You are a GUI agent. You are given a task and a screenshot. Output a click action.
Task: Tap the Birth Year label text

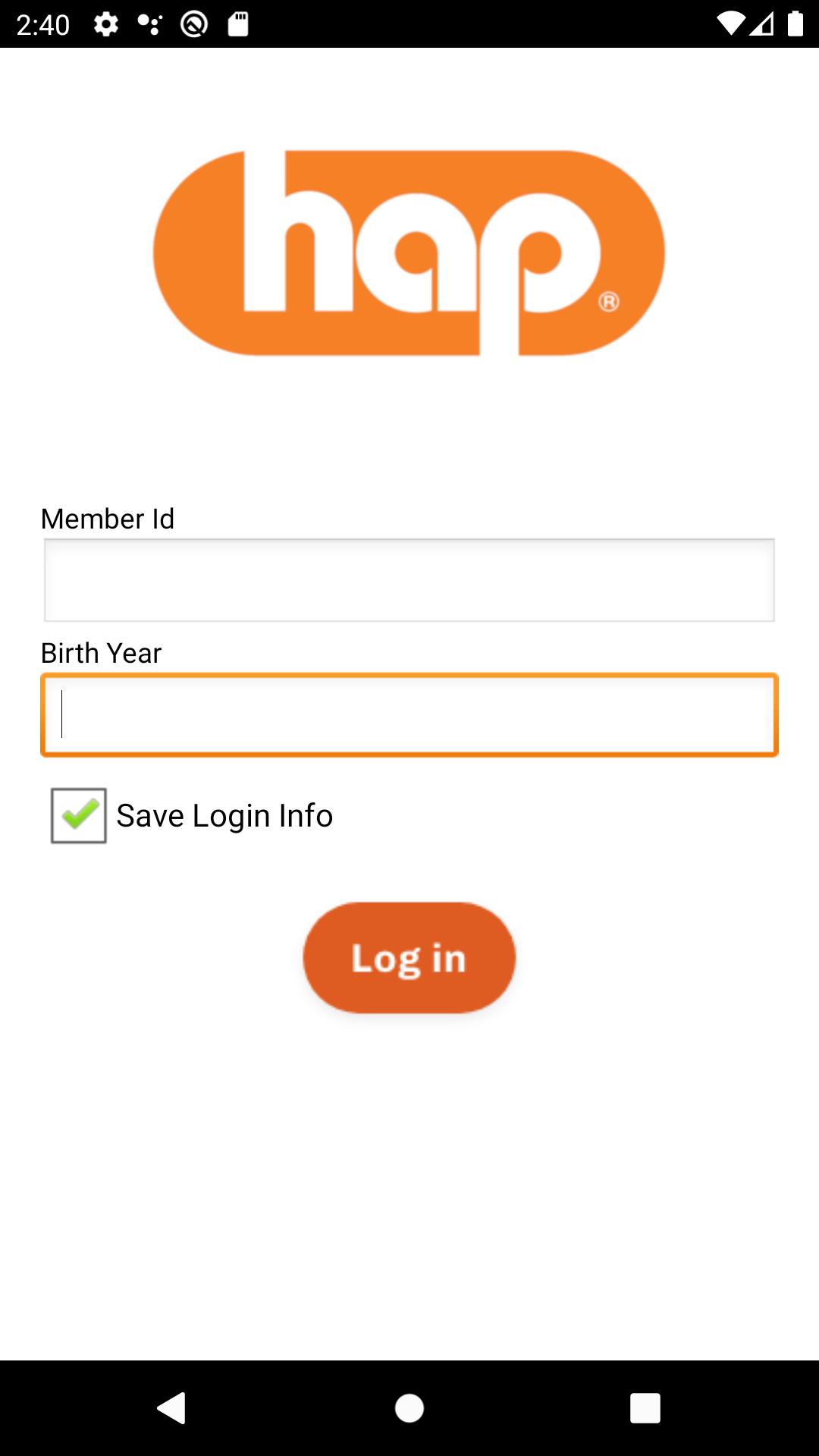coord(102,654)
